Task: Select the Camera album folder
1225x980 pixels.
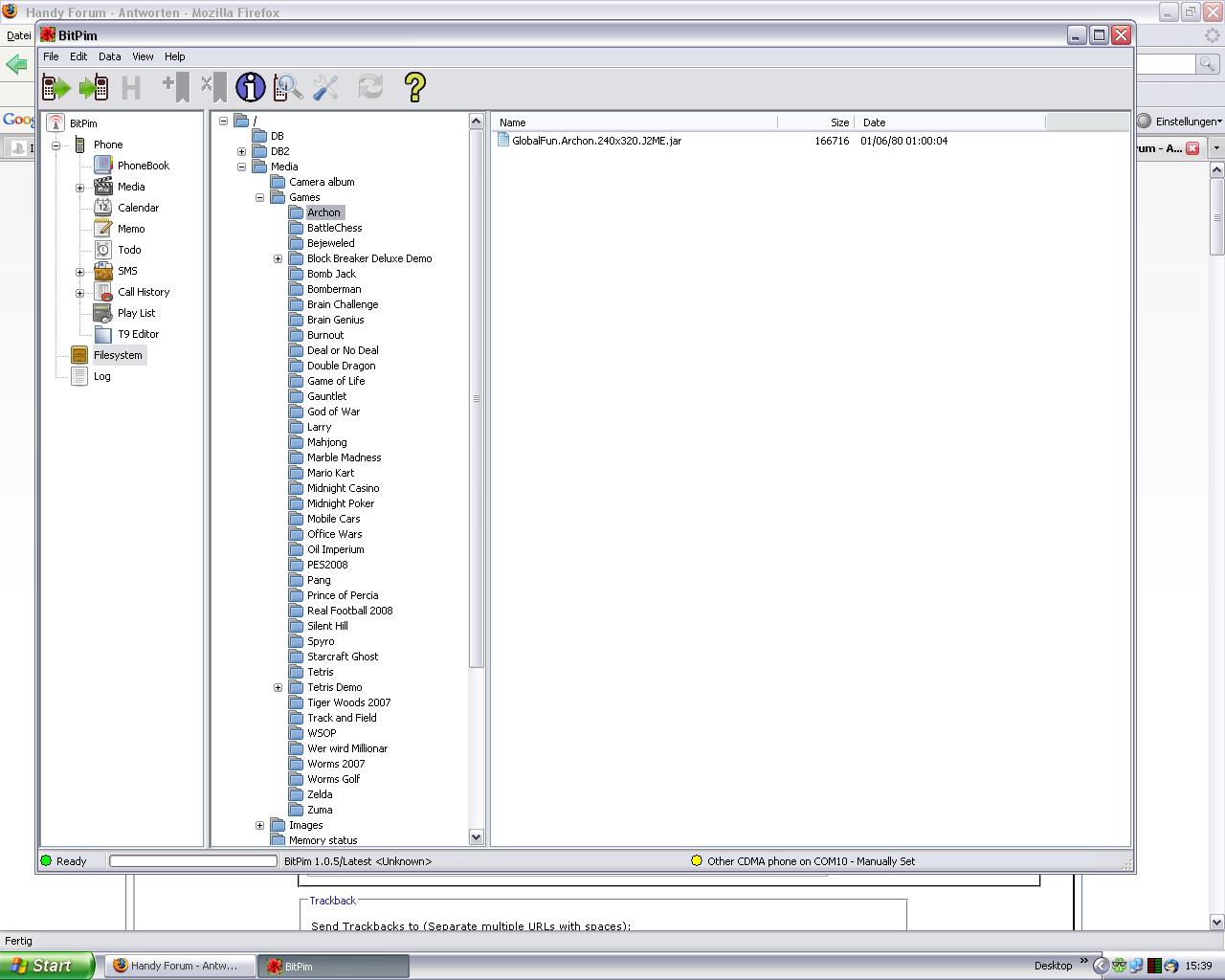Action: tap(322, 182)
